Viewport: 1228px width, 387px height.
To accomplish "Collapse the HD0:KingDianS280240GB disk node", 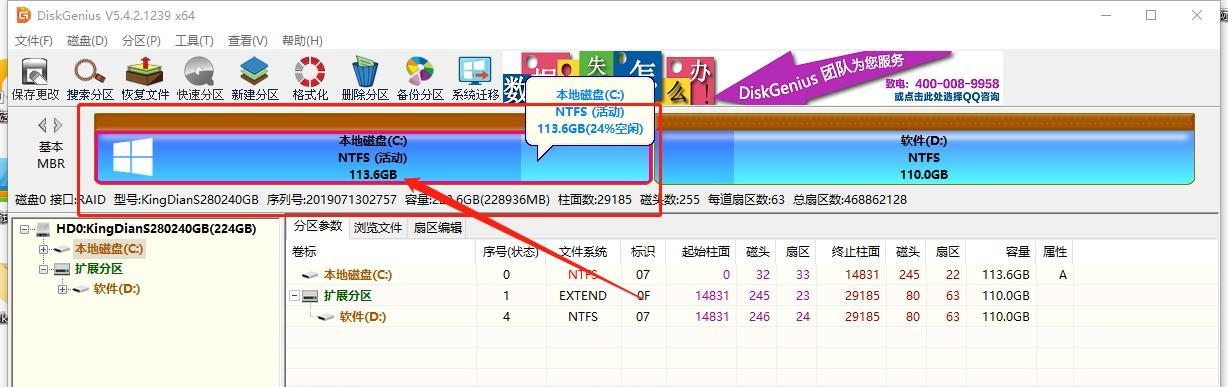I will coord(24,229).
